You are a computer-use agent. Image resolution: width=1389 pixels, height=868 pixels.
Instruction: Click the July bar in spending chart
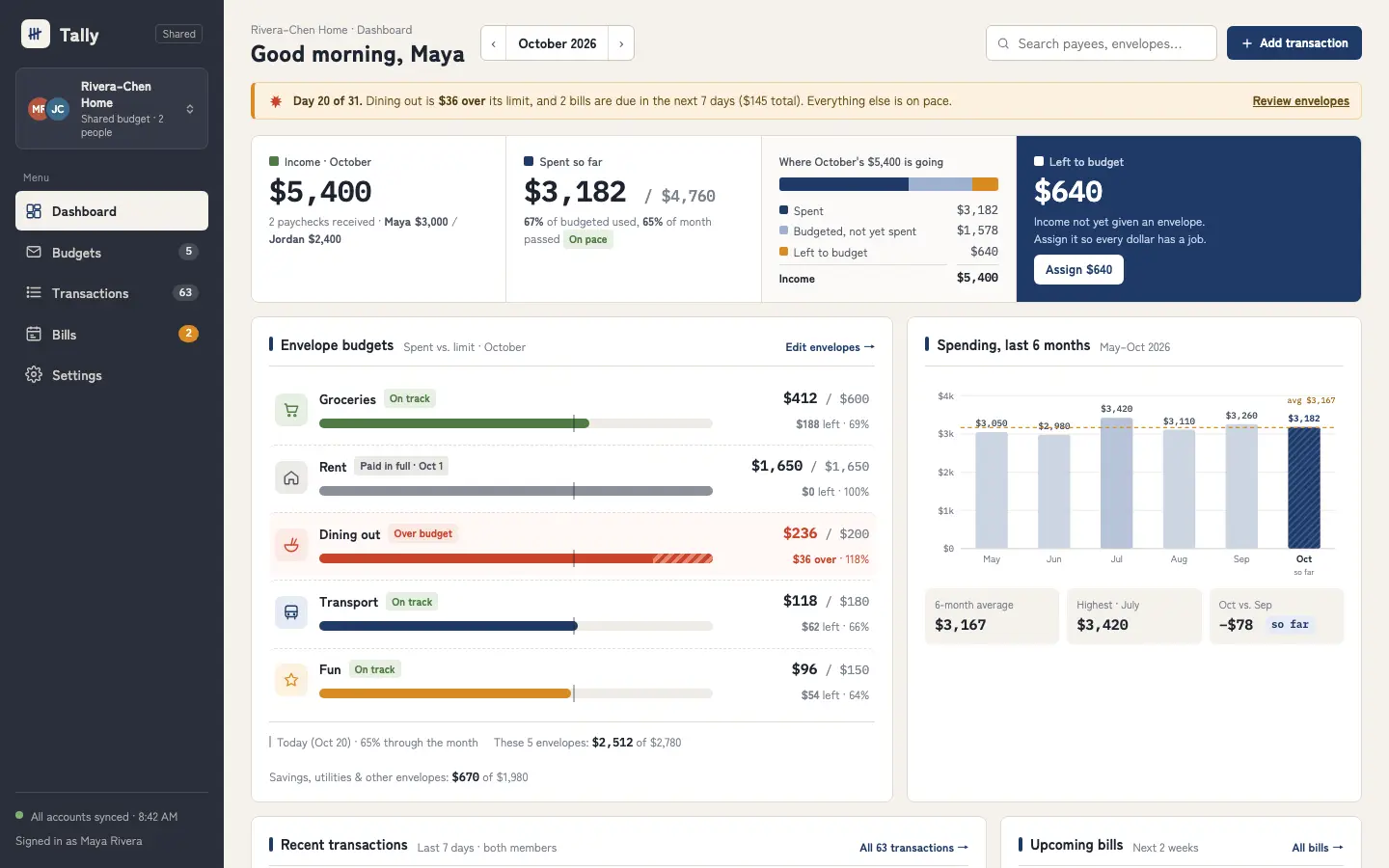(x=1117, y=483)
